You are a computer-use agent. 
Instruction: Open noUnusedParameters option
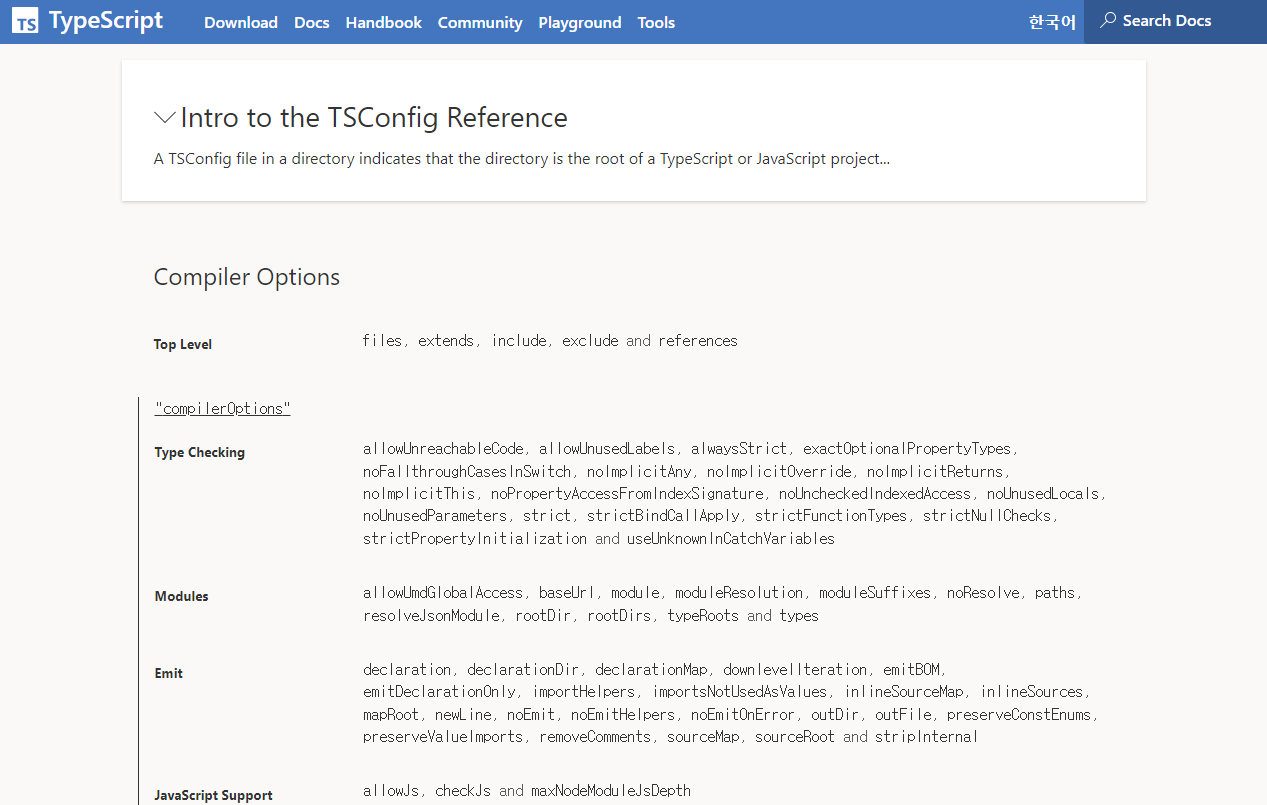click(435, 516)
